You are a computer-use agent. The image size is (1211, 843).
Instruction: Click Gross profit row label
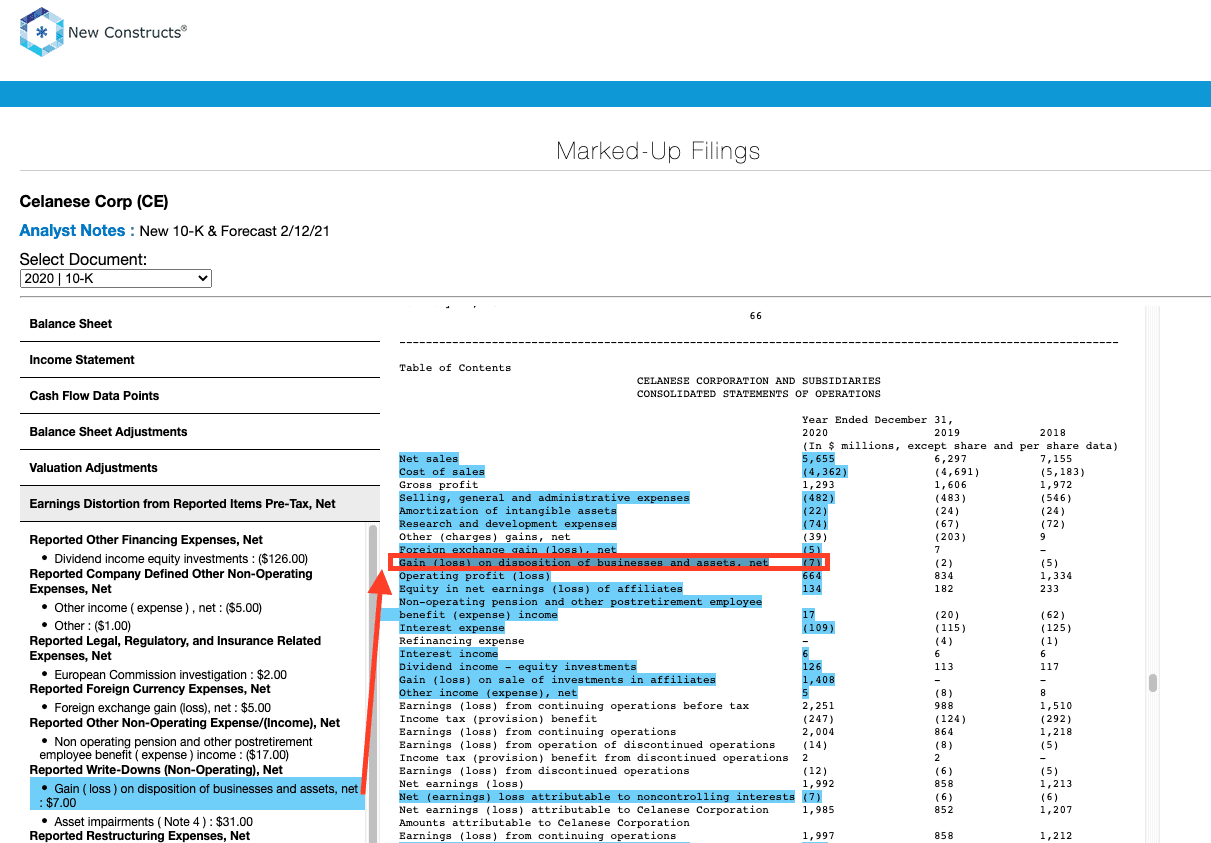[439, 485]
